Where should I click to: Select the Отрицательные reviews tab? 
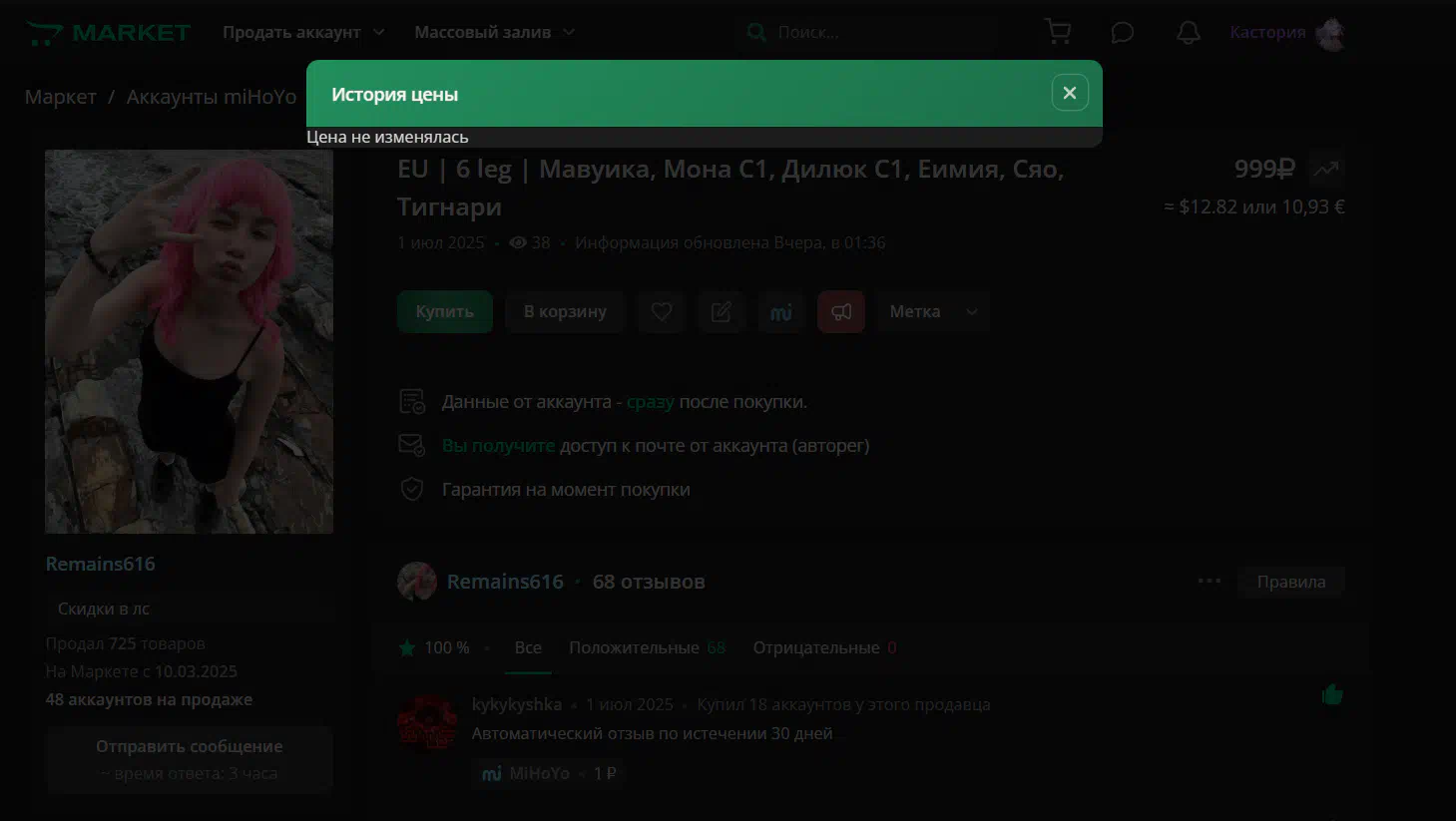(824, 647)
